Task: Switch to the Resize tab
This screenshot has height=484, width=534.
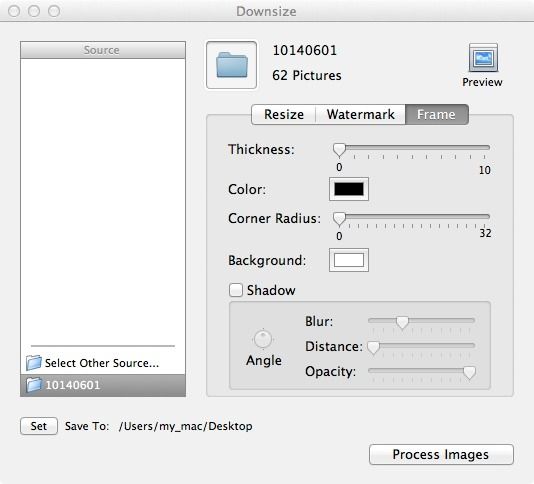Action: [x=284, y=114]
